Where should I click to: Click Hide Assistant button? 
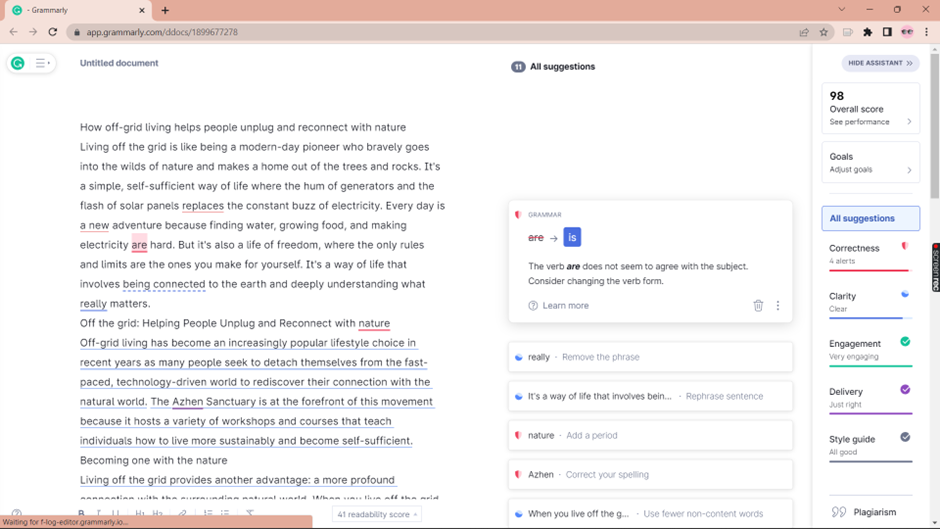[x=880, y=63]
